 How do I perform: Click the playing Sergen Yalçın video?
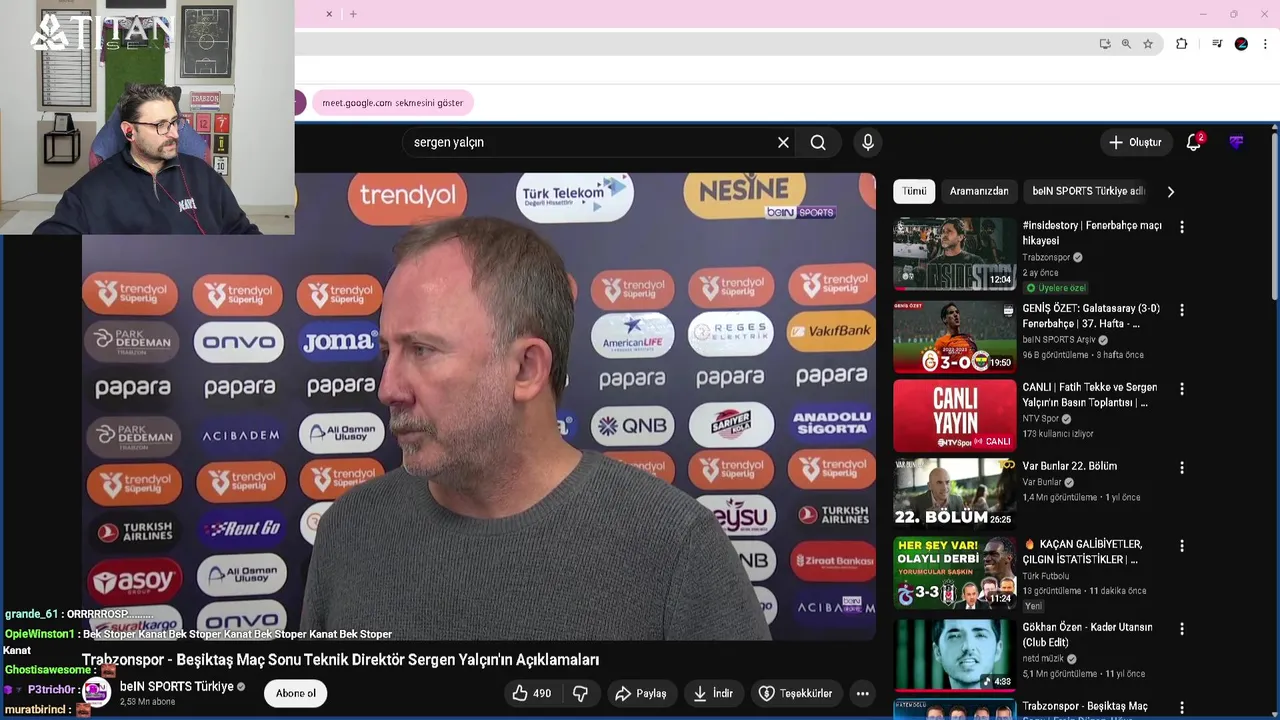pos(480,405)
